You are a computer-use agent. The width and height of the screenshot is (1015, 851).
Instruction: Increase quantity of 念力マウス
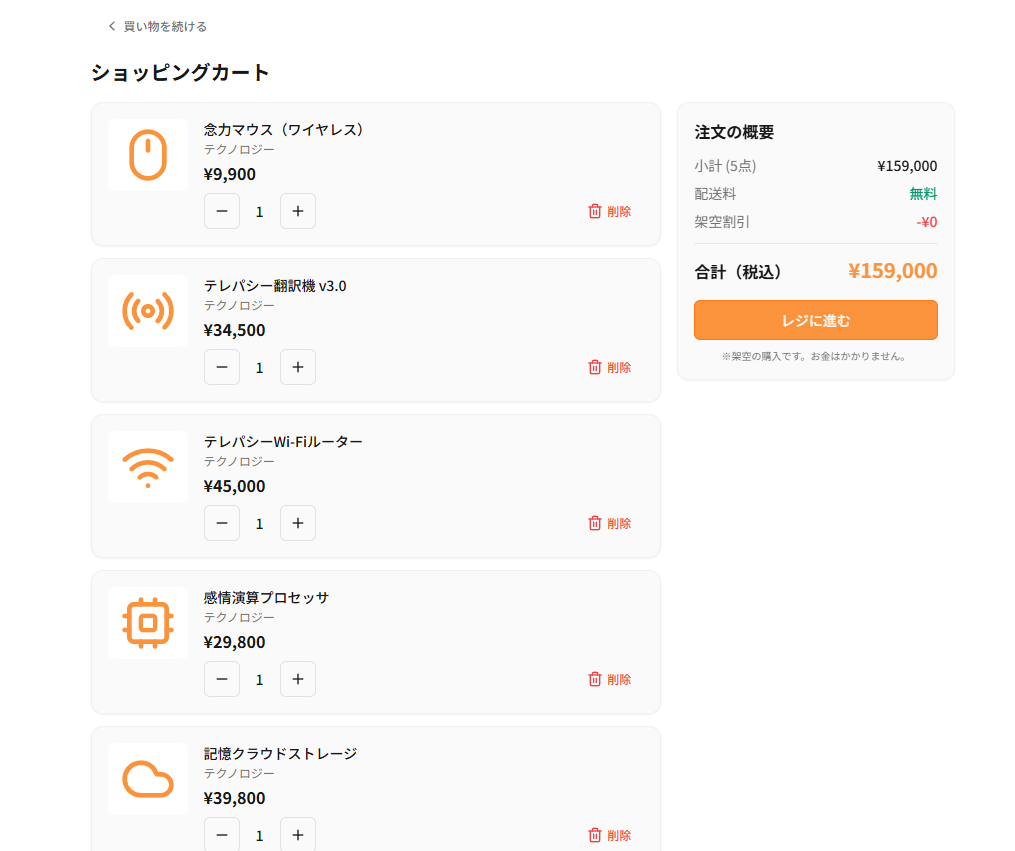(297, 211)
